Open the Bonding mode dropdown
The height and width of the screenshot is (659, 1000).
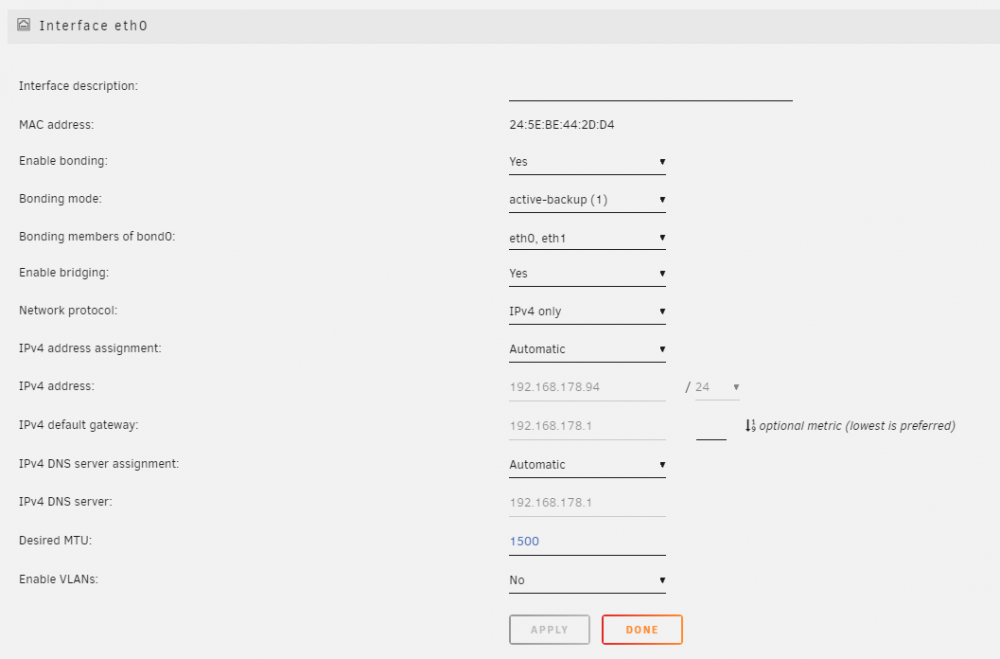(x=587, y=200)
